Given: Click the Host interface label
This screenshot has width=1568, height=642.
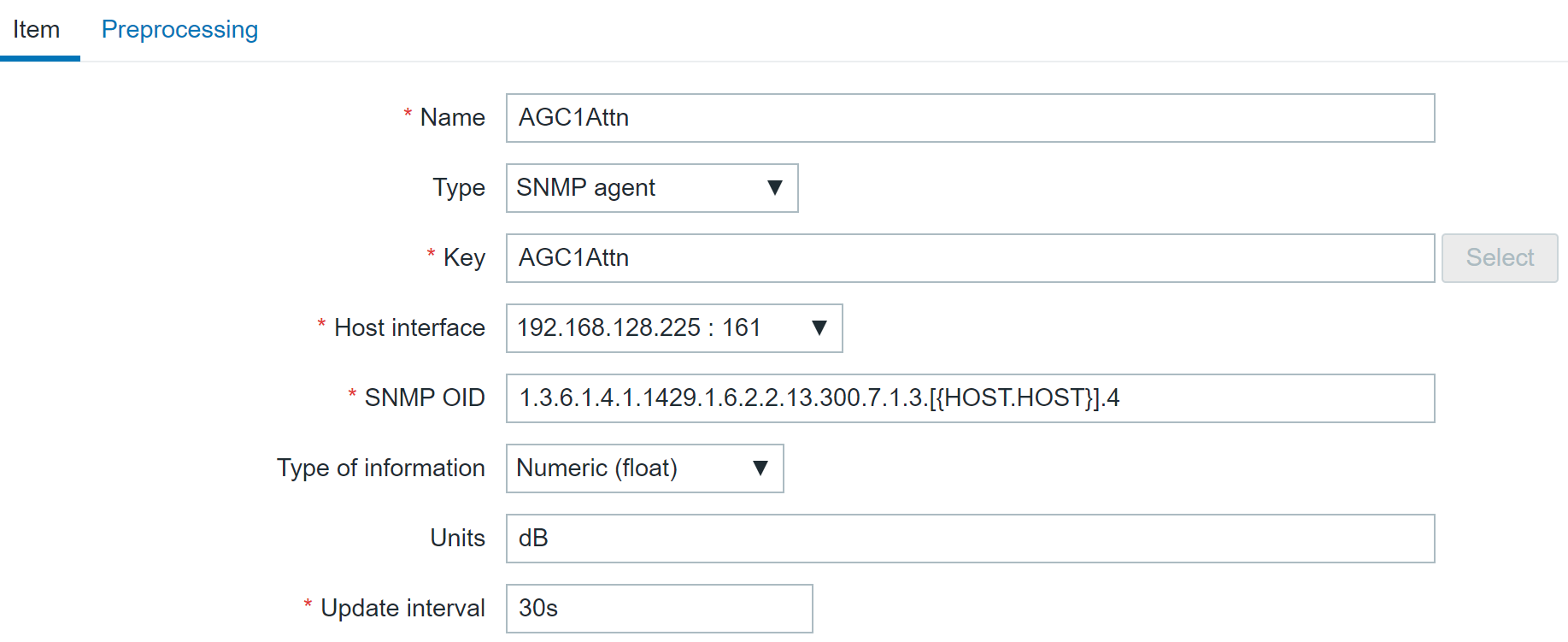Looking at the screenshot, I should 409,328.
